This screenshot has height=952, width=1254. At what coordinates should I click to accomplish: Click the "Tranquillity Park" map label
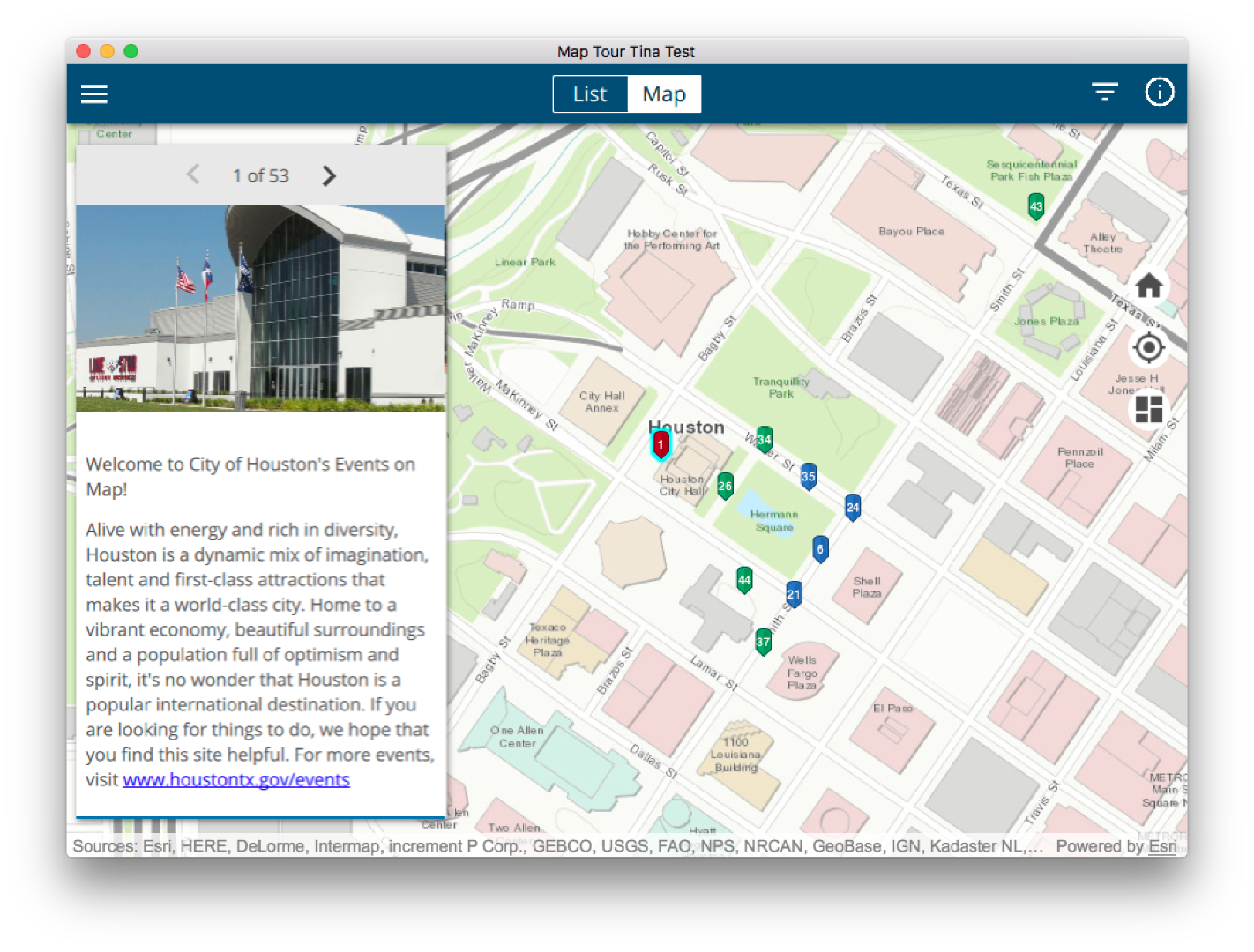pos(781,388)
